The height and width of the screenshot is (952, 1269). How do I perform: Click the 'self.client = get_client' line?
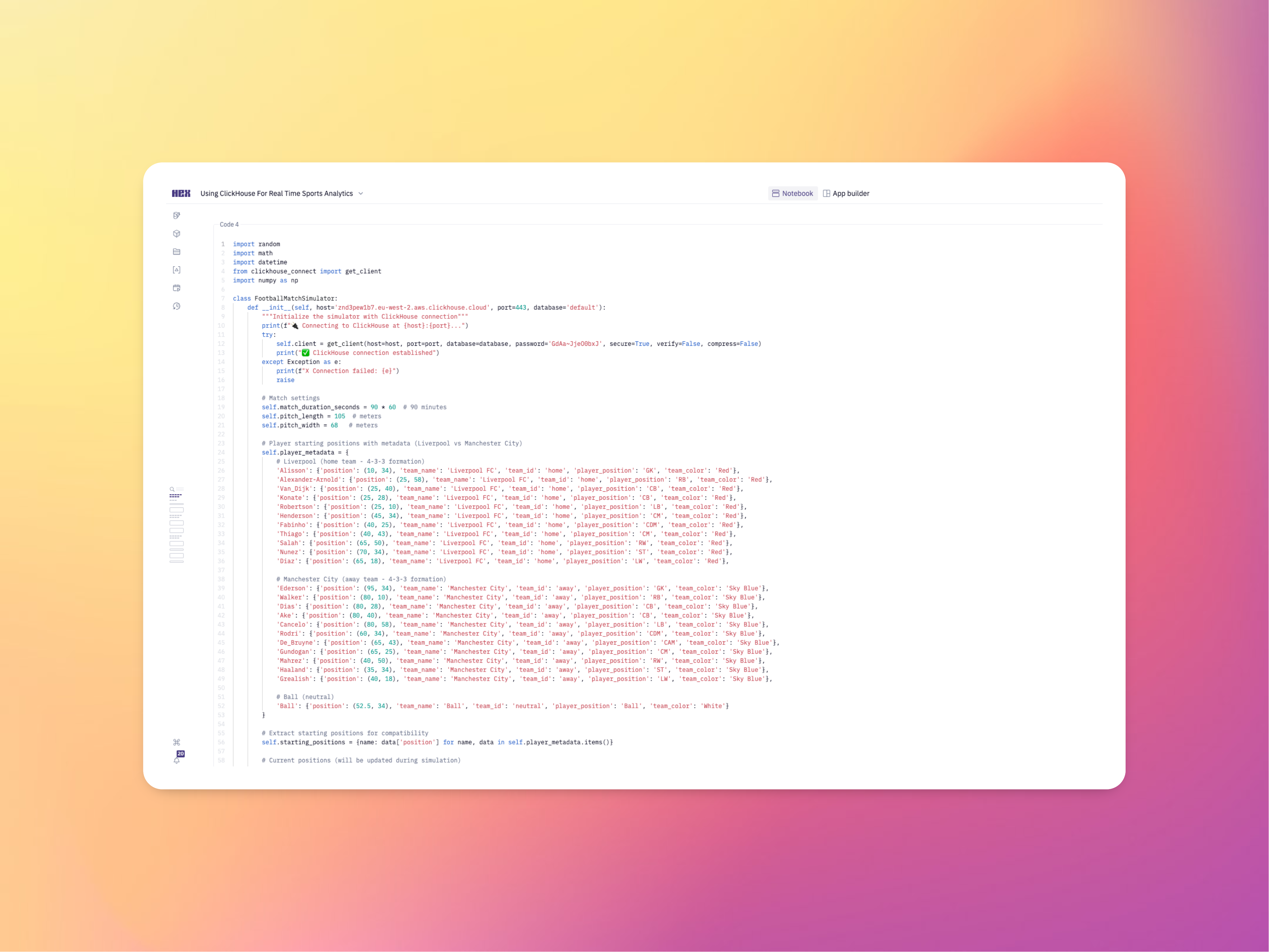[519, 344]
